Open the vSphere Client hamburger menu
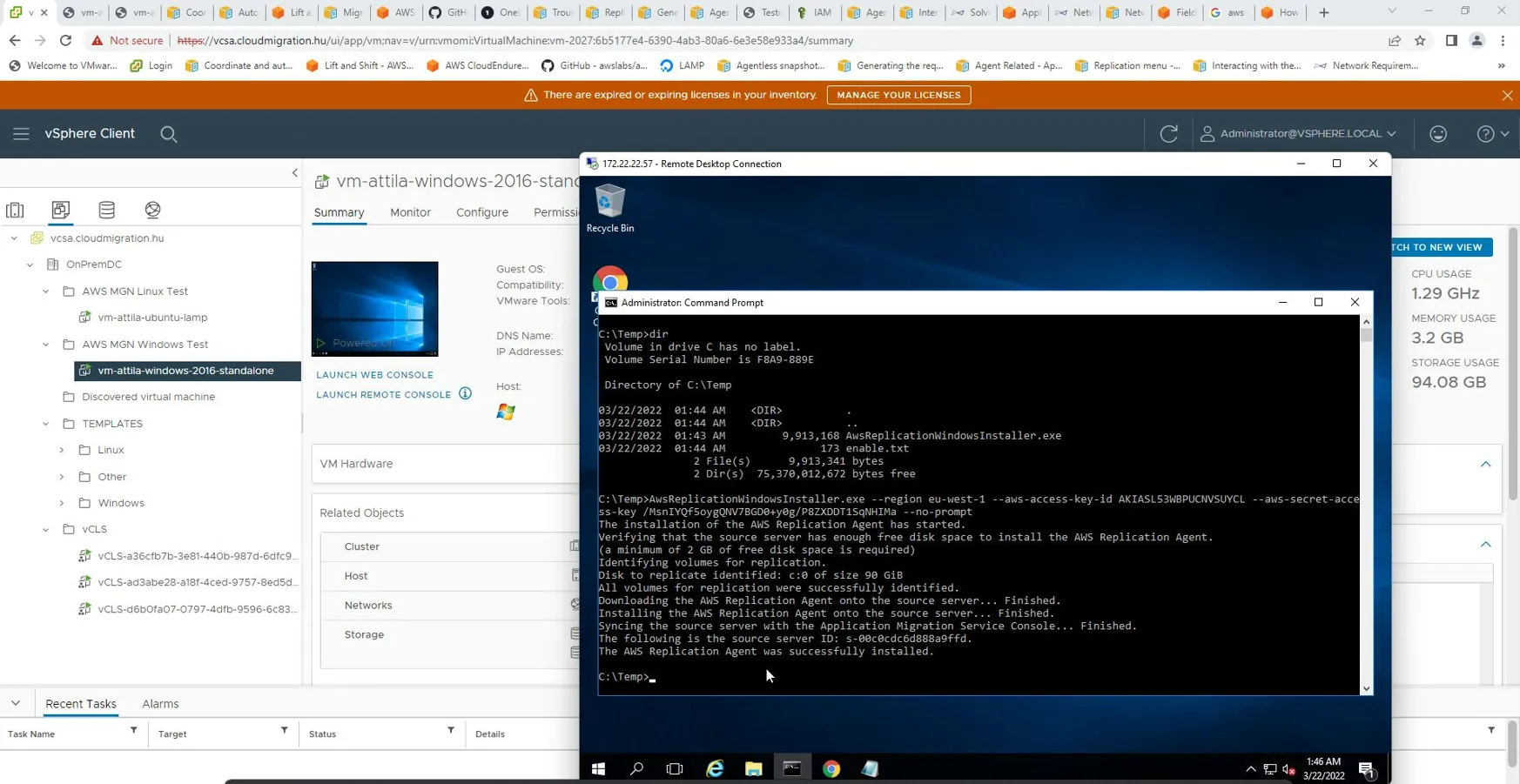 pos(21,134)
